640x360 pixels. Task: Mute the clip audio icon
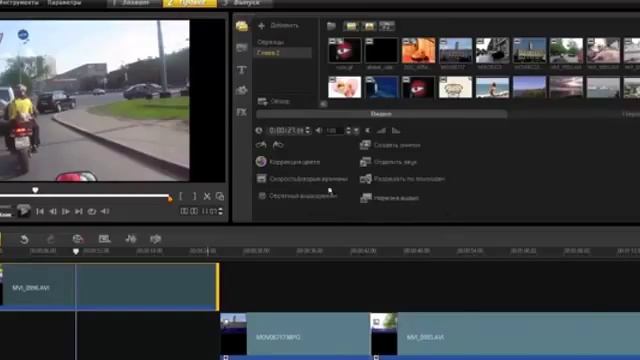coord(368,131)
